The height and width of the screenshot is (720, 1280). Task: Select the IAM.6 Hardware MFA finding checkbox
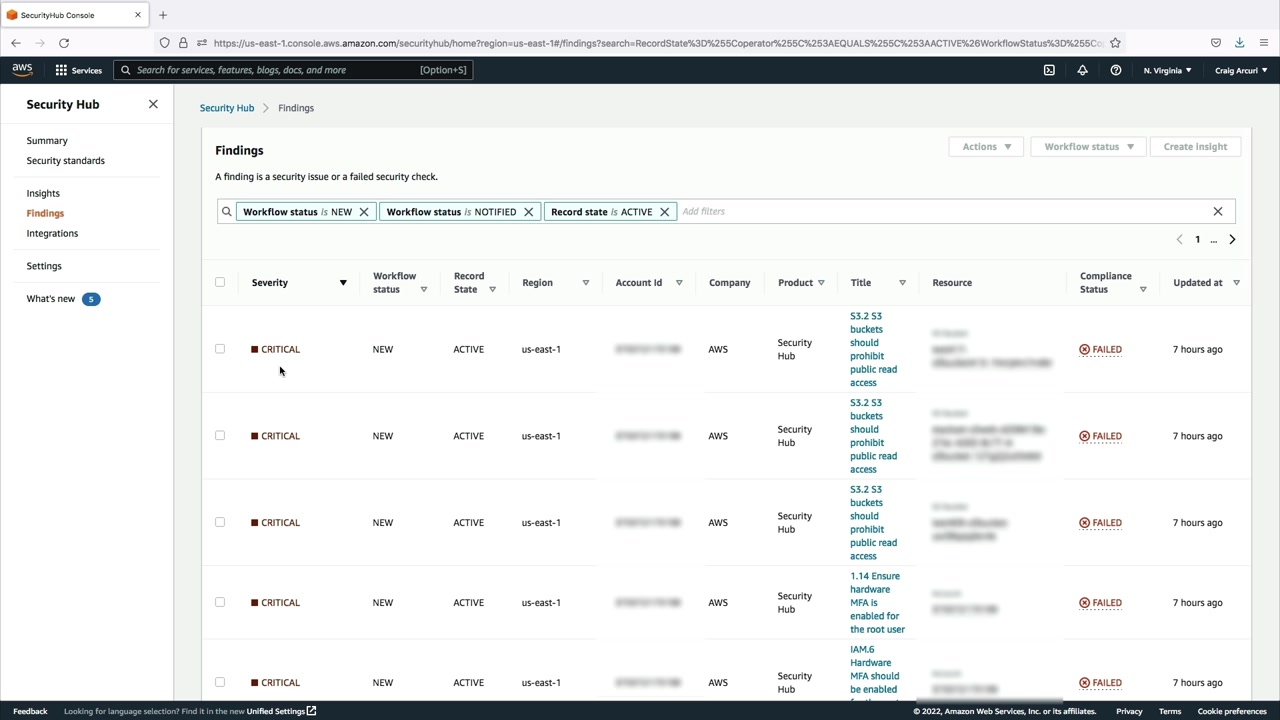220,682
